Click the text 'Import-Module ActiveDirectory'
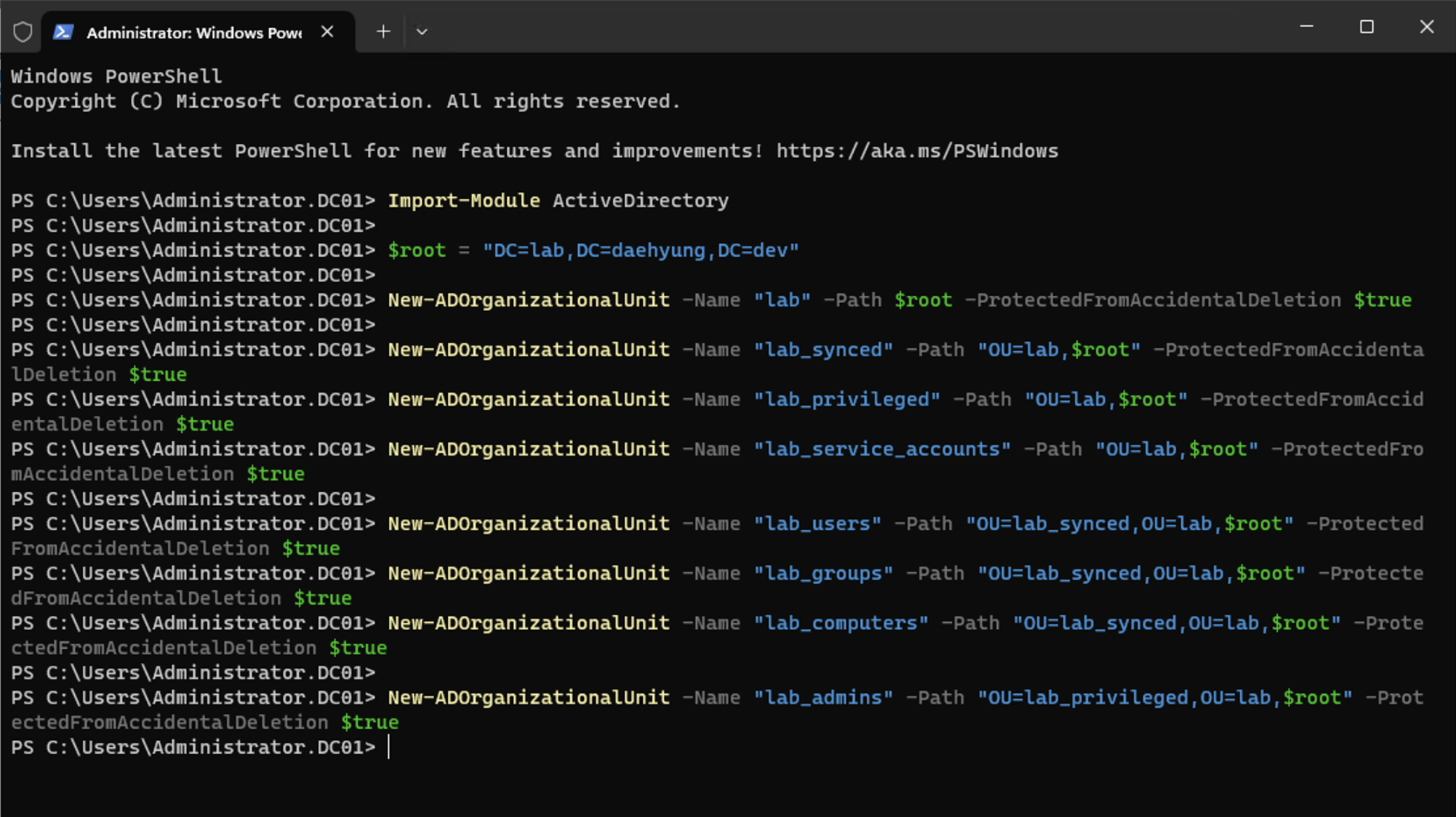 (558, 201)
